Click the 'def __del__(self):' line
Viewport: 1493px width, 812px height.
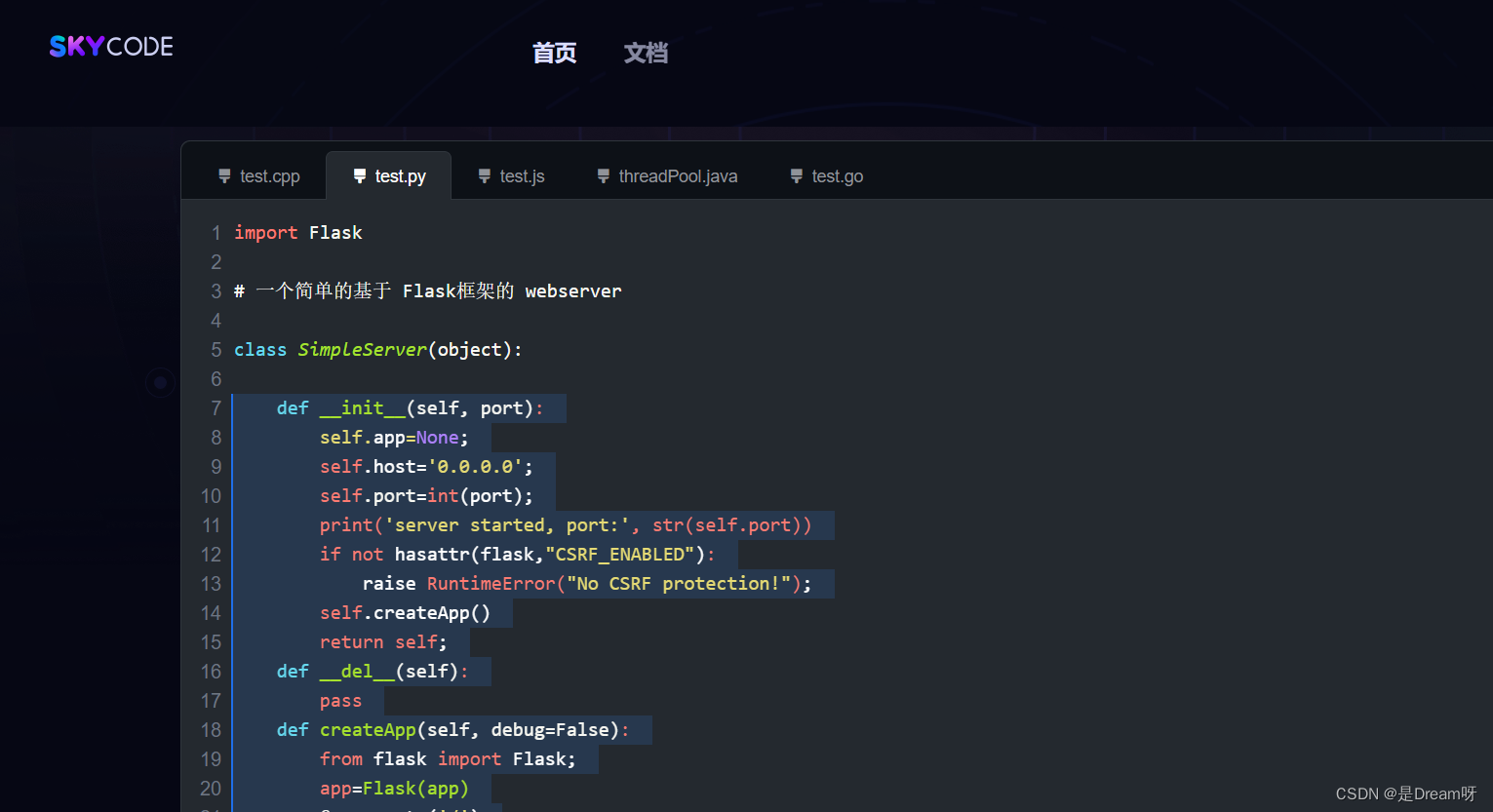click(x=373, y=672)
